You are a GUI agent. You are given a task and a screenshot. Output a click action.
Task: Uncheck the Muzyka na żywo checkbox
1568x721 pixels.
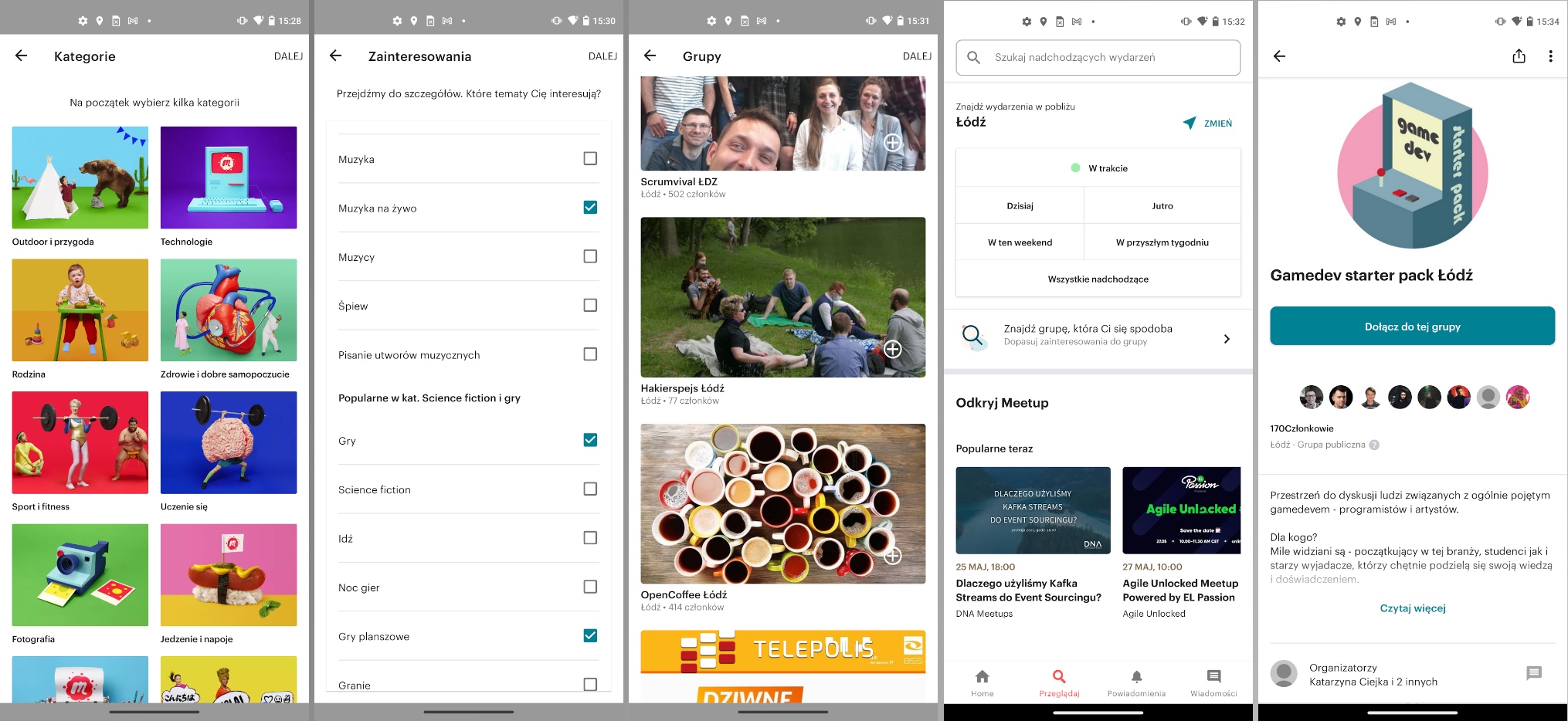[590, 207]
